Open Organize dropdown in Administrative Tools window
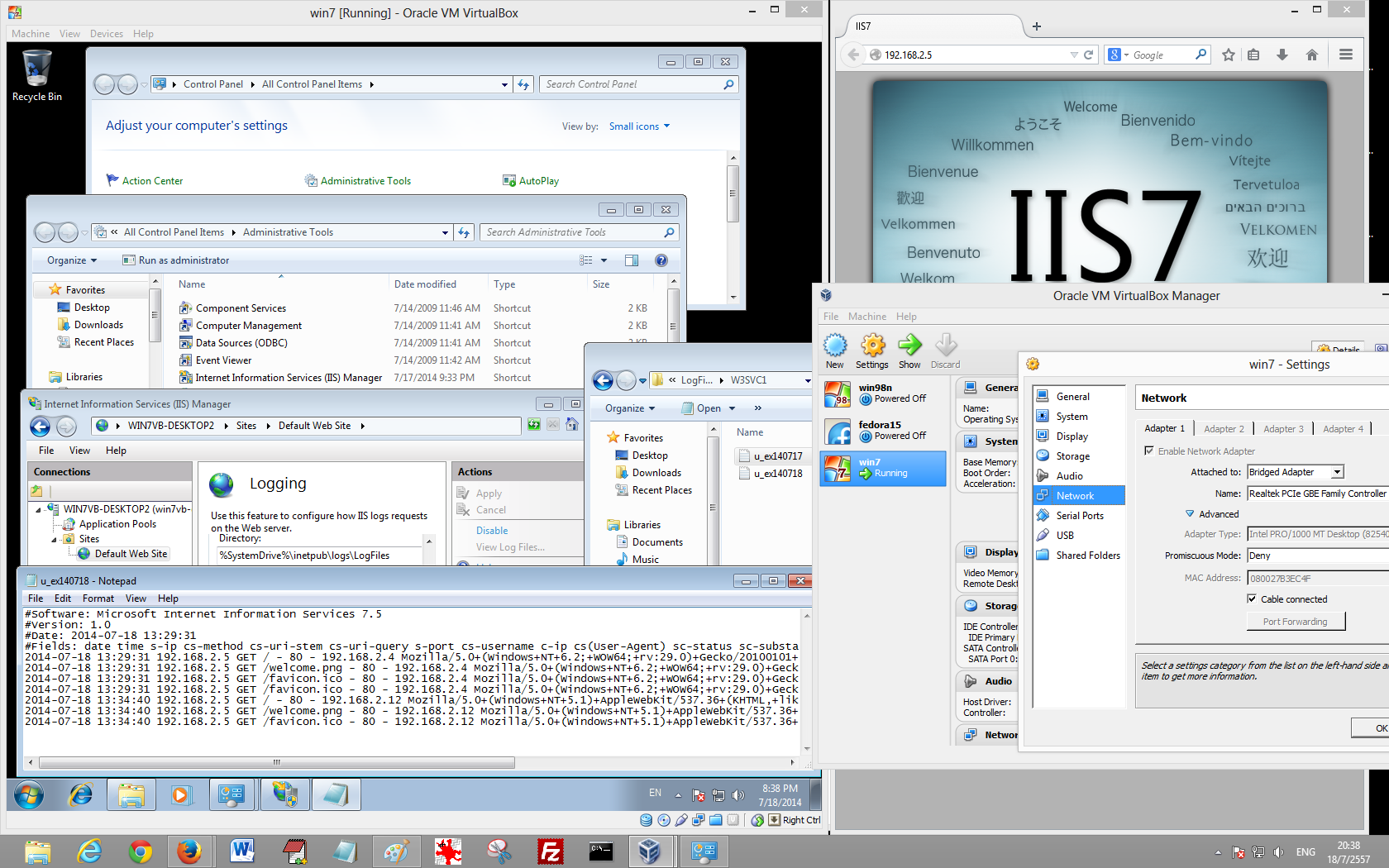1389x868 pixels. pos(72,260)
